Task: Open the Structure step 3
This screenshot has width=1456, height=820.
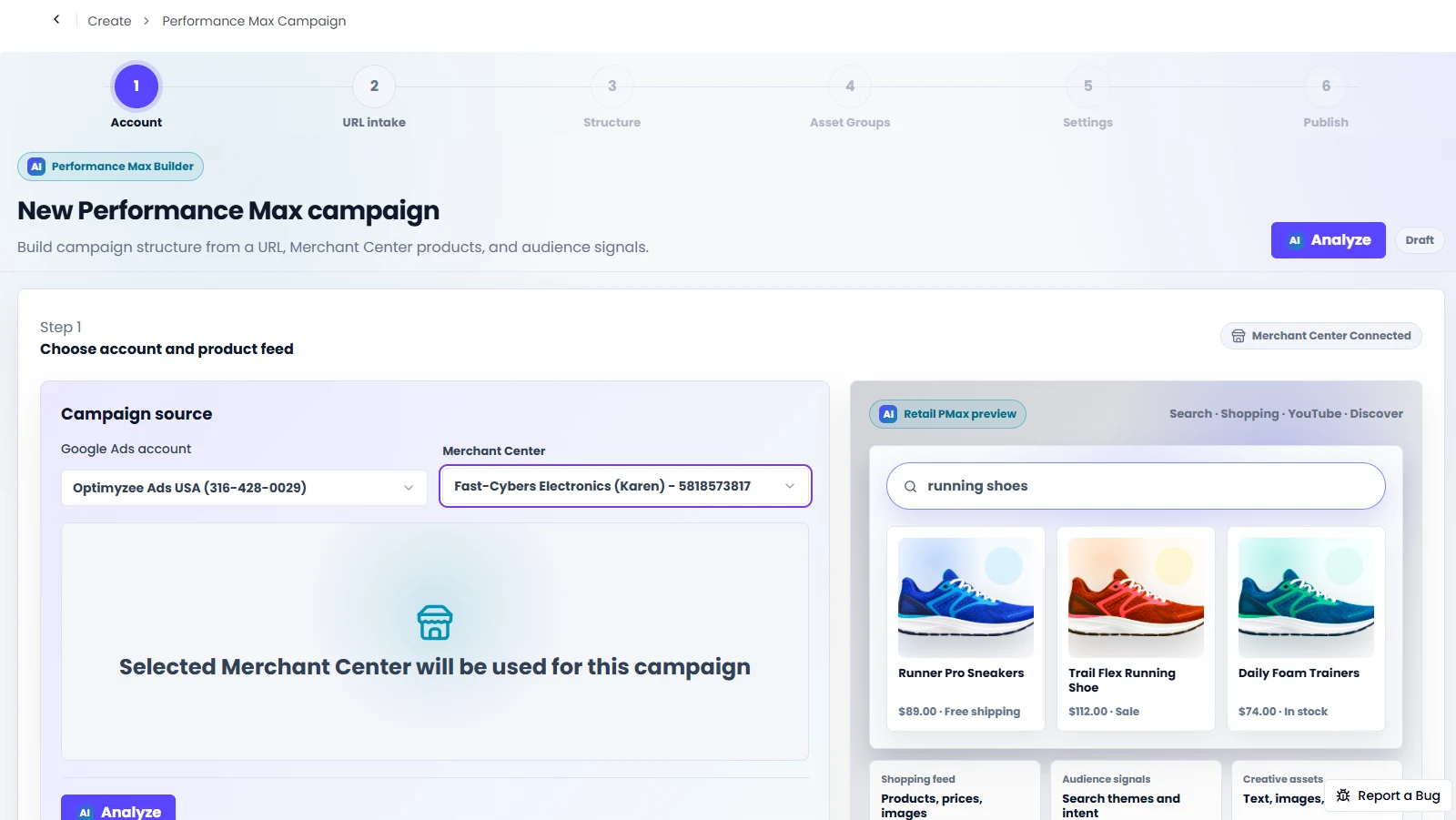Action: (x=612, y=86)
